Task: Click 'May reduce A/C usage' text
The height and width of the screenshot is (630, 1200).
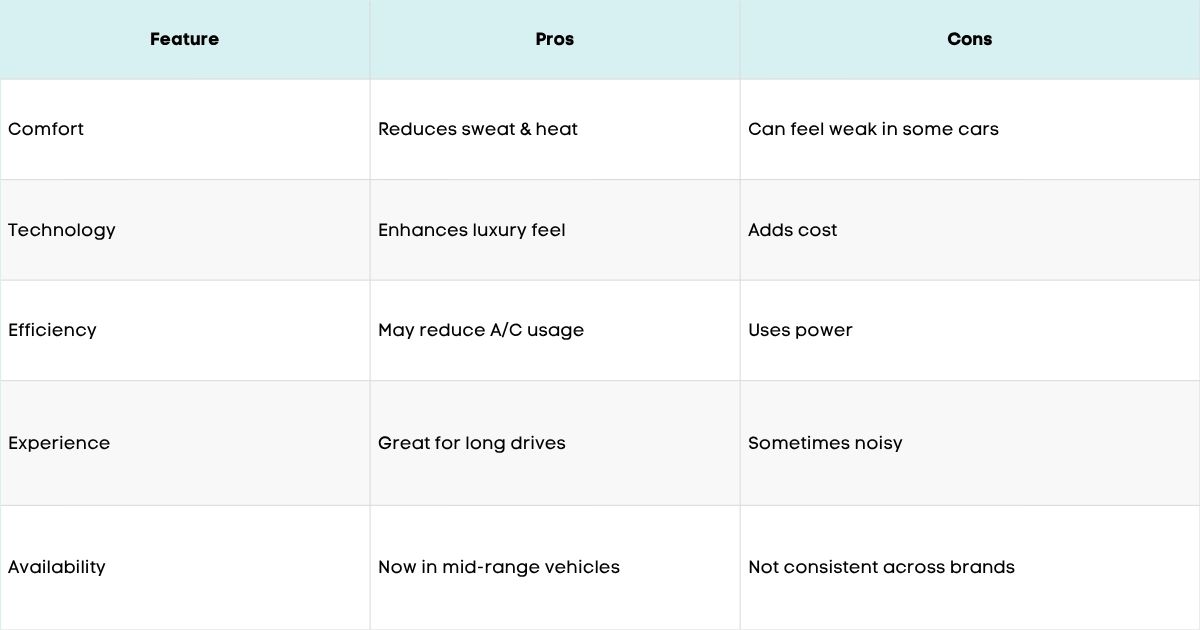Action: (x=481, y=330)
